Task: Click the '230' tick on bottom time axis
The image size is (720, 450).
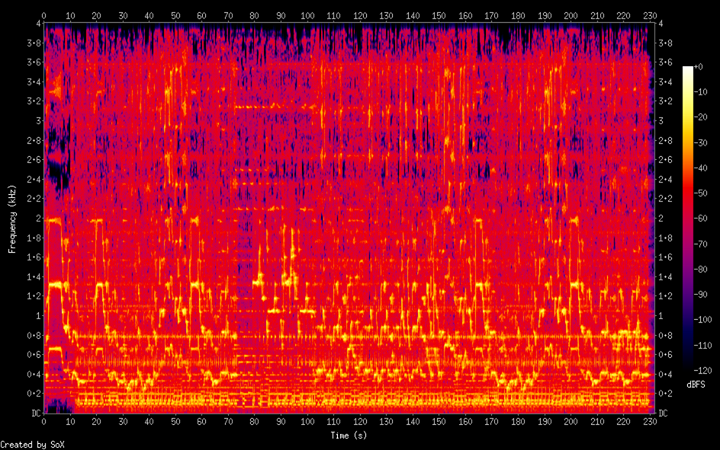Action: pos(650,421)
